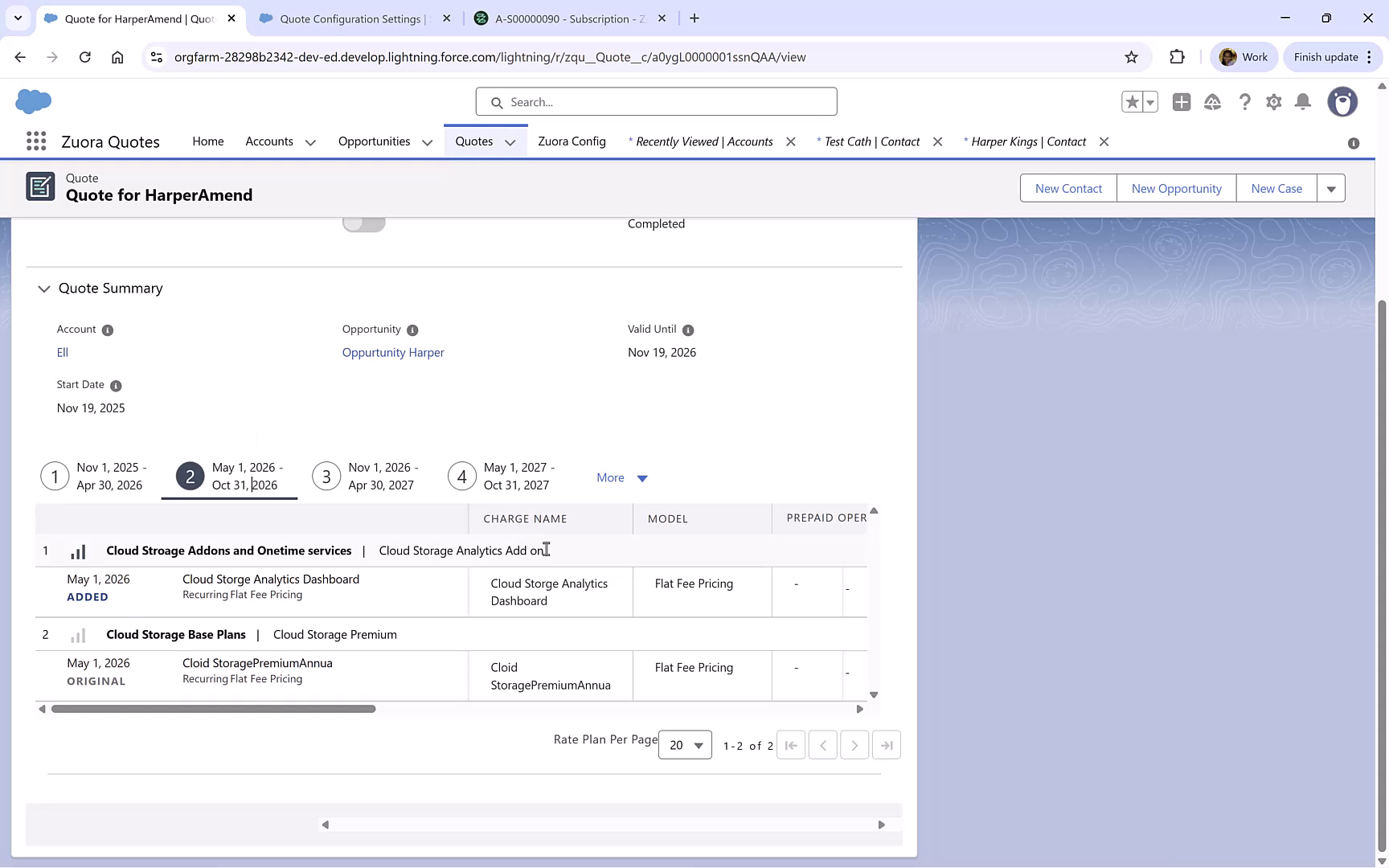Open the favorites star icon
1389x868 pixels.
point(1133,102)
